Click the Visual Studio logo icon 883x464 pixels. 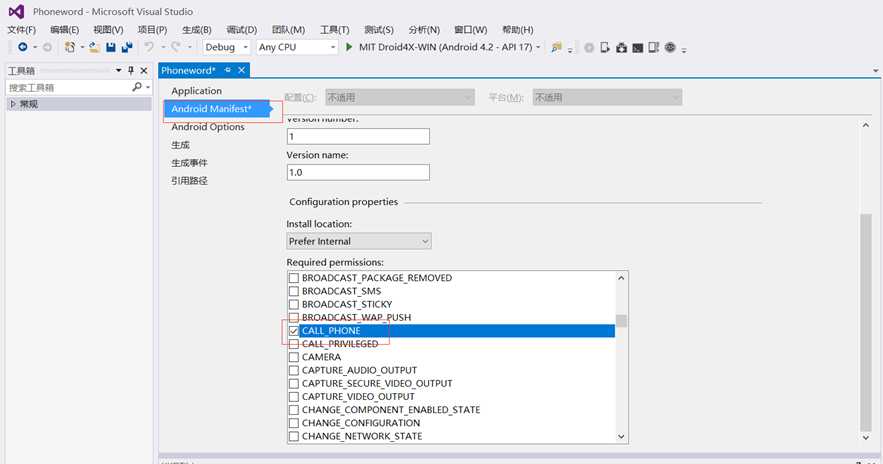pyautogui.click(x=16, y=11)
